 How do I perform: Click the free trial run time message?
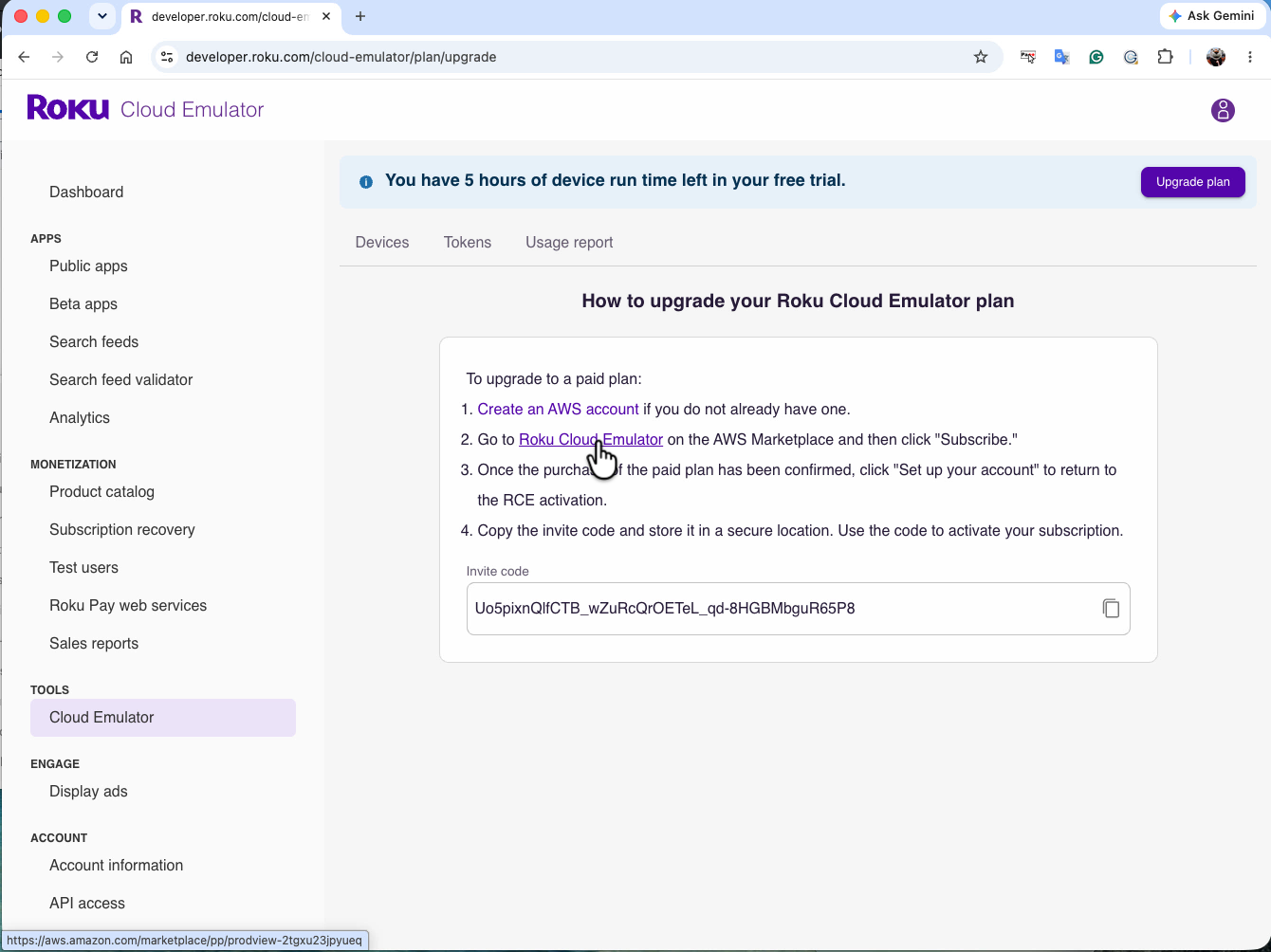[616, 180]
